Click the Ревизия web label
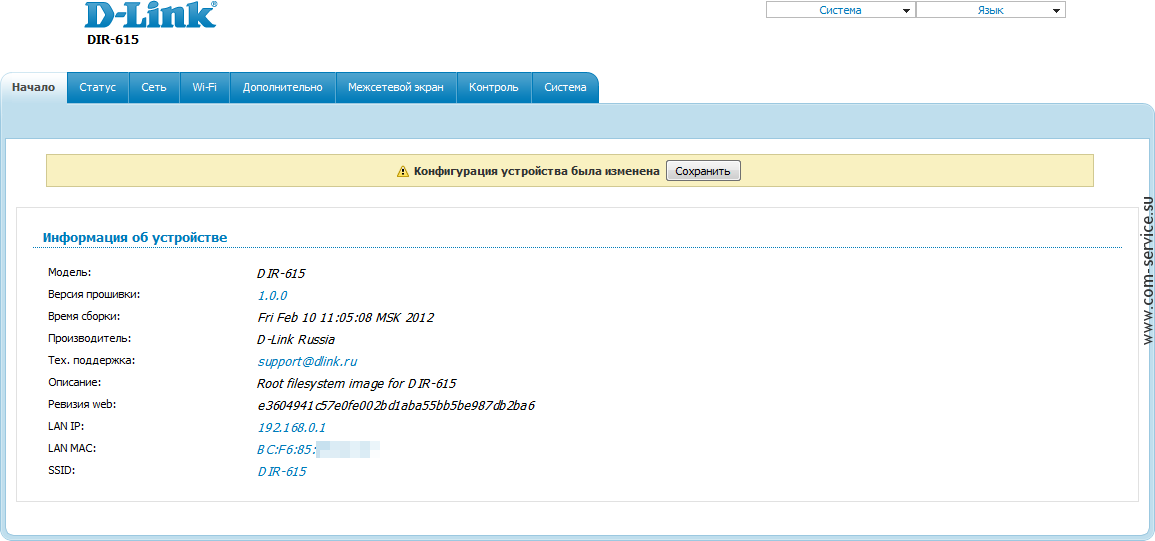Image resolution: width=1155 pixels, height=541 pixels. 82,404
